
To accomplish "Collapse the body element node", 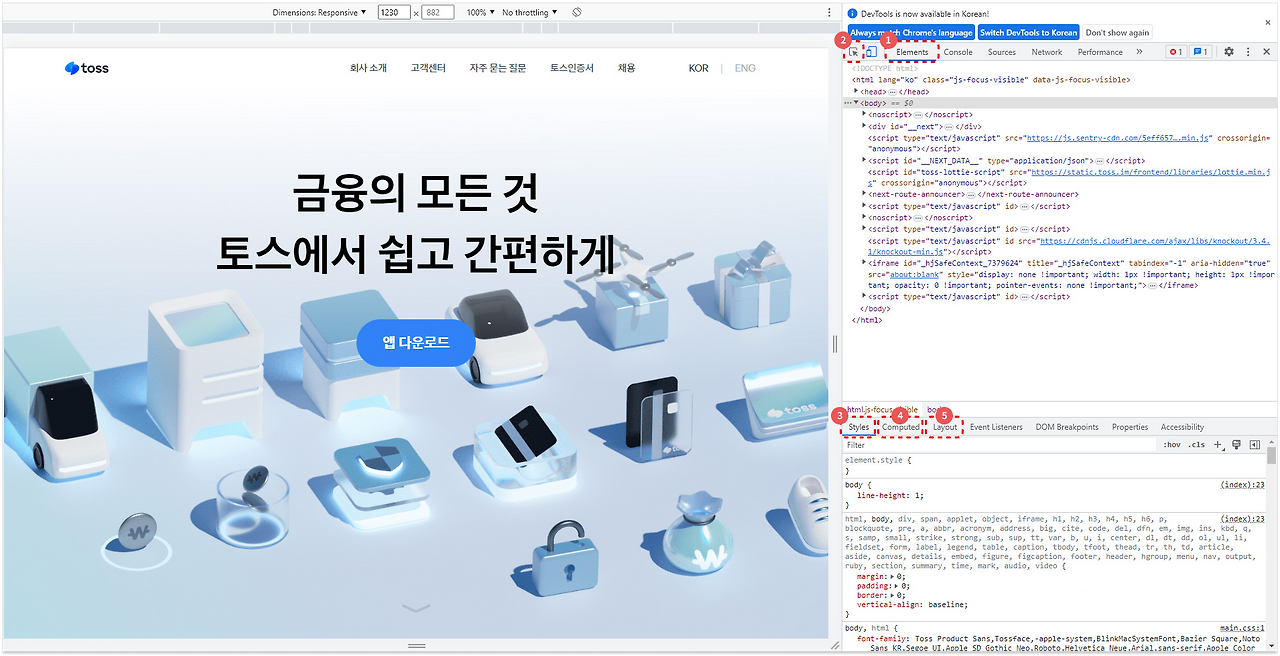I will pyautogui.click(x=856, y=102).
